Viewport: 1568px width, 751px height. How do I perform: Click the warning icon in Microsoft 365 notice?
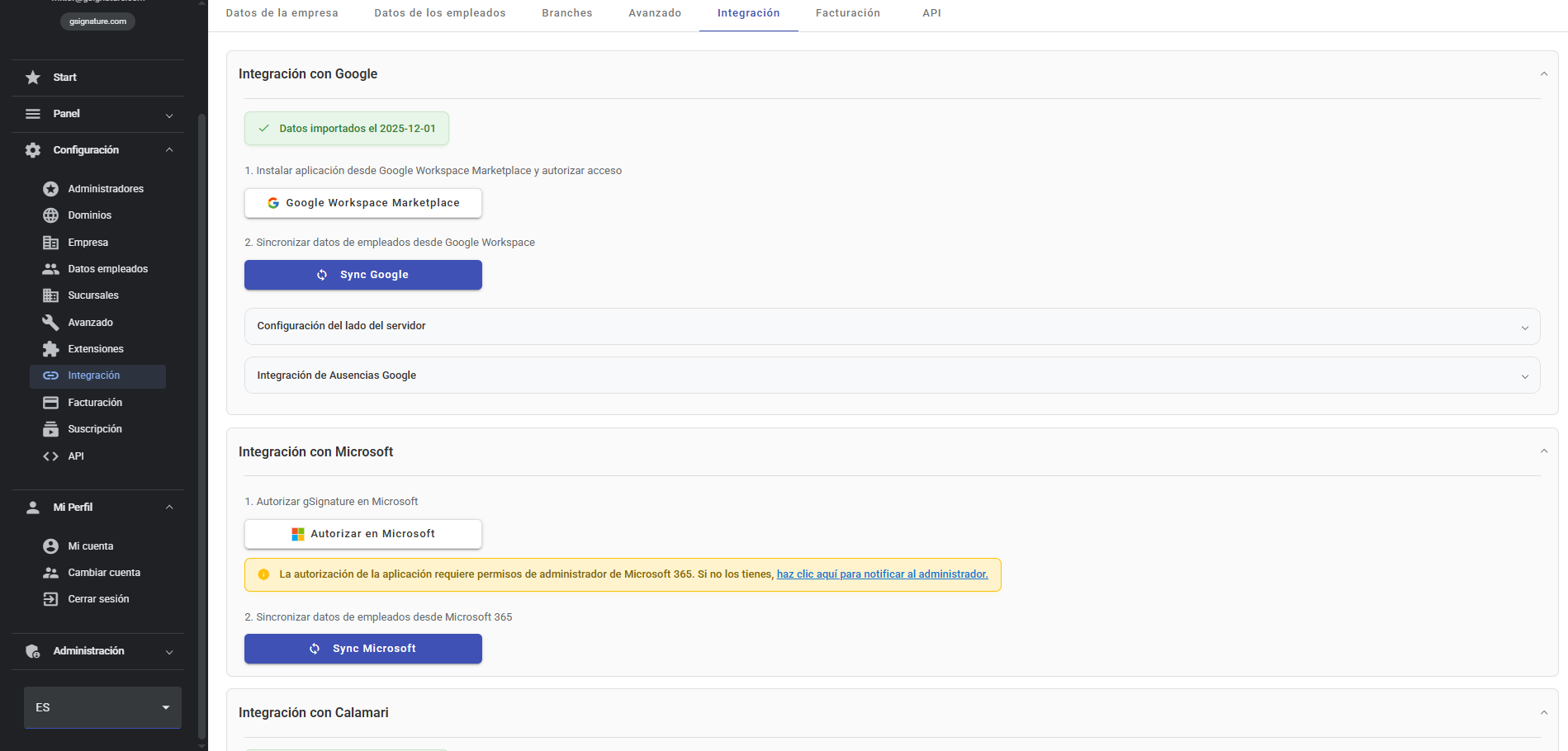click(263, 574)
